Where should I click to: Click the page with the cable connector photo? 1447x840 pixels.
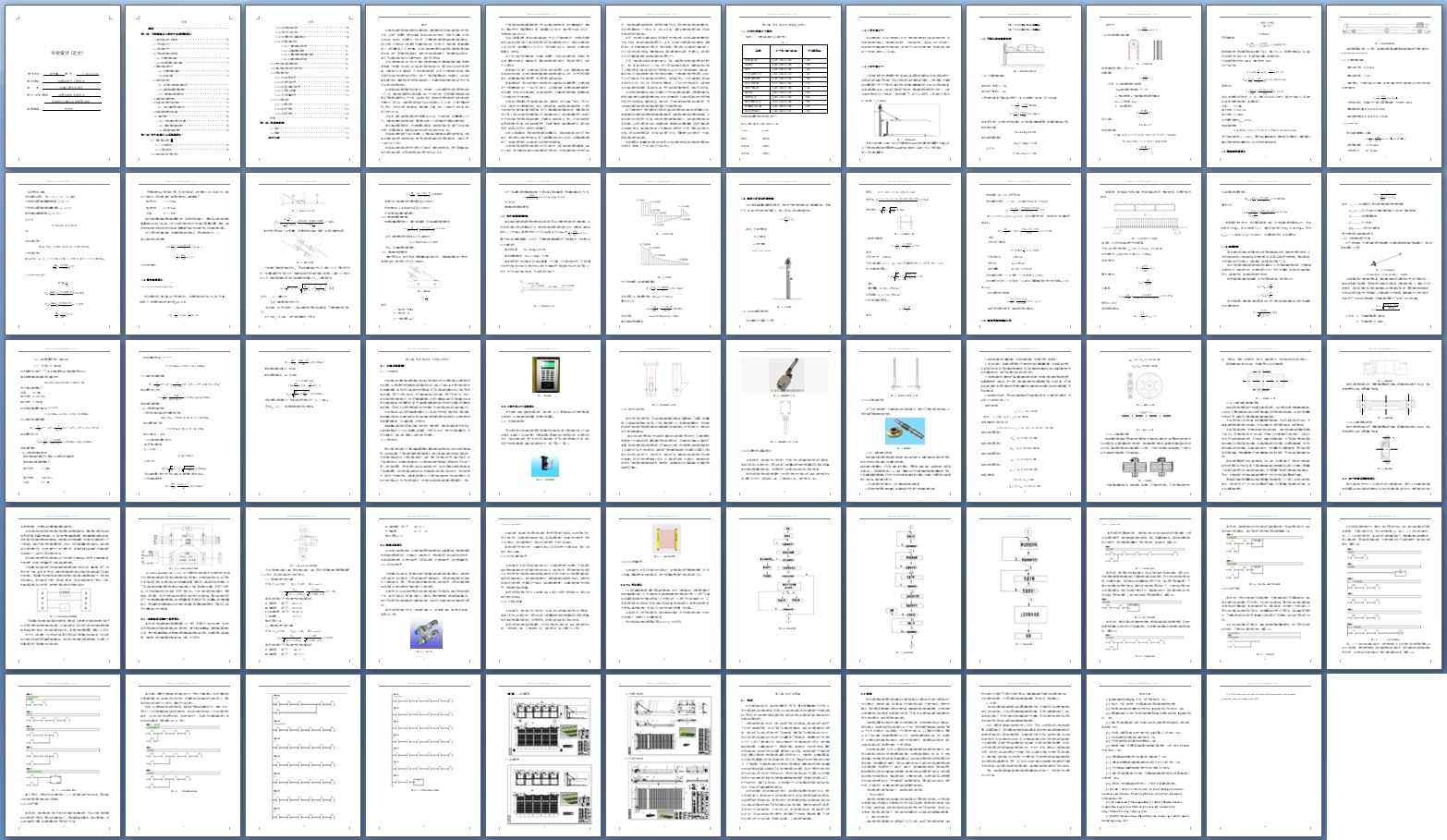(x=784, y=421)
